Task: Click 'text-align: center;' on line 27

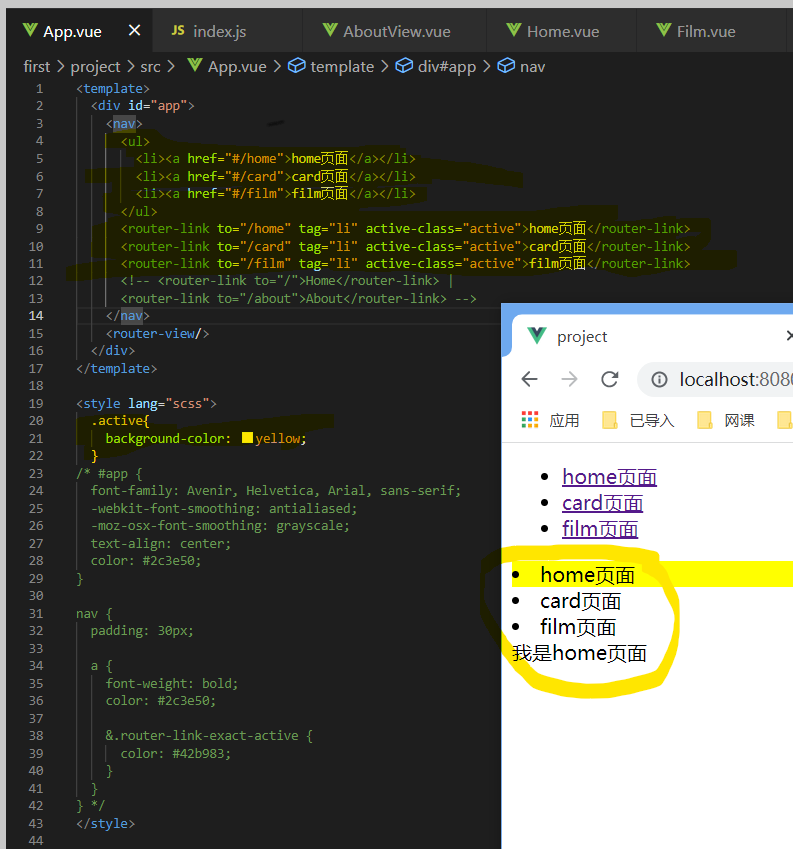Action: coord(161,543)
